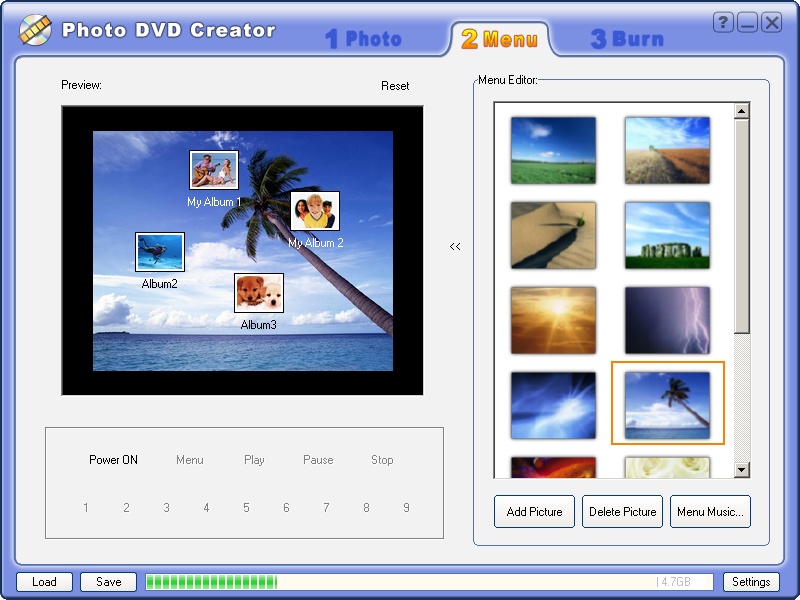Go to the 3 Burn tab
This screenshot has width=800, height=600.
coord(627,39)
